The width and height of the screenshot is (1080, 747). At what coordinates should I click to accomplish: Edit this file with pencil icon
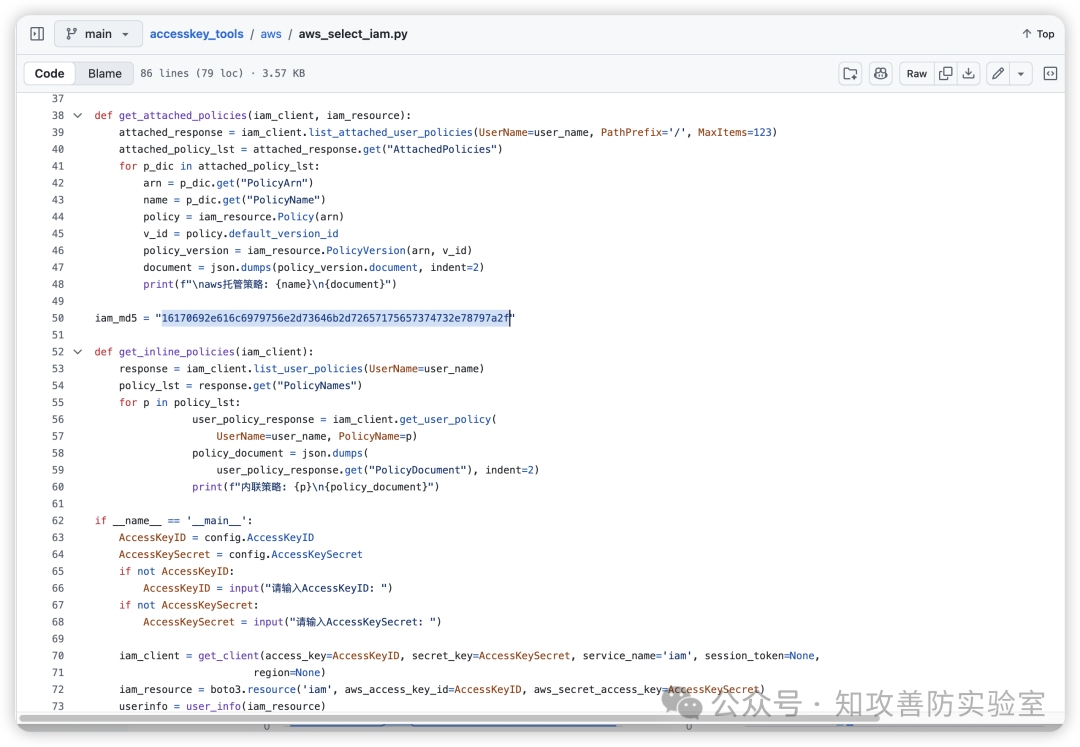pos(998,74)
